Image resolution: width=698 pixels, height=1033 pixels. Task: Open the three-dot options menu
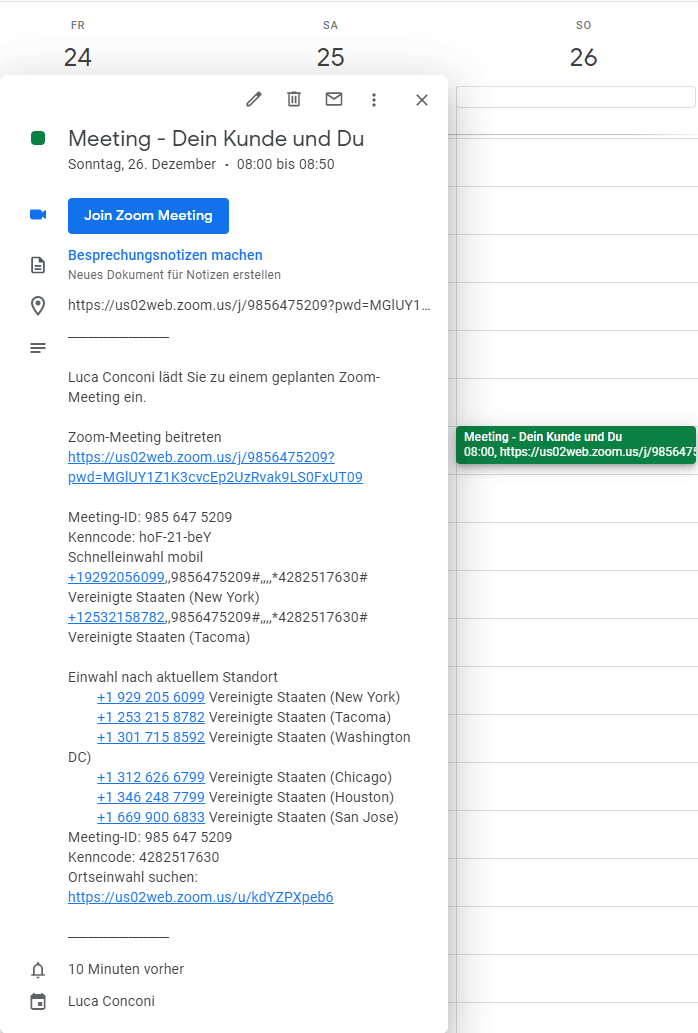tap(374, 99)
